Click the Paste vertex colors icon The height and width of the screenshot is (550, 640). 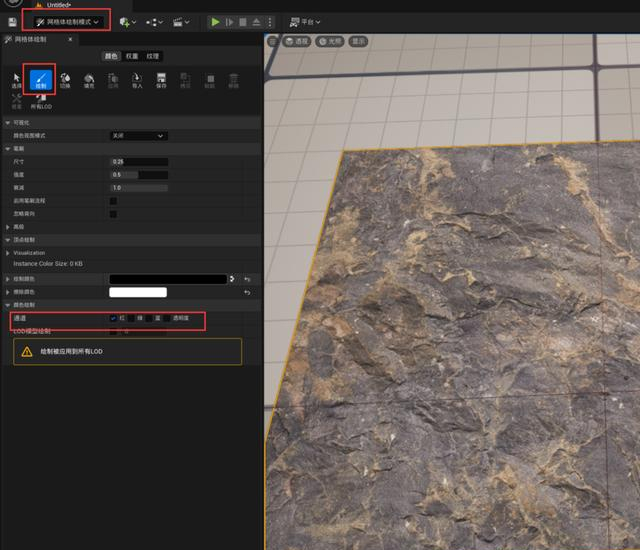tap(209, 80)
